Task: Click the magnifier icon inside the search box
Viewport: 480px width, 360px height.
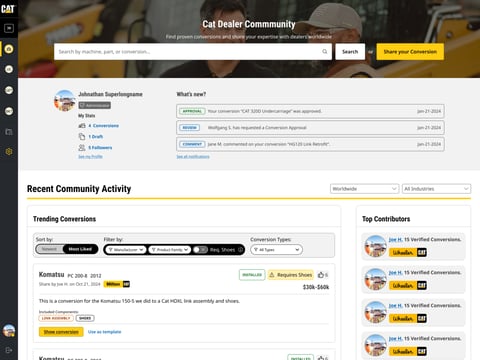Action: [x=325, y=52]
